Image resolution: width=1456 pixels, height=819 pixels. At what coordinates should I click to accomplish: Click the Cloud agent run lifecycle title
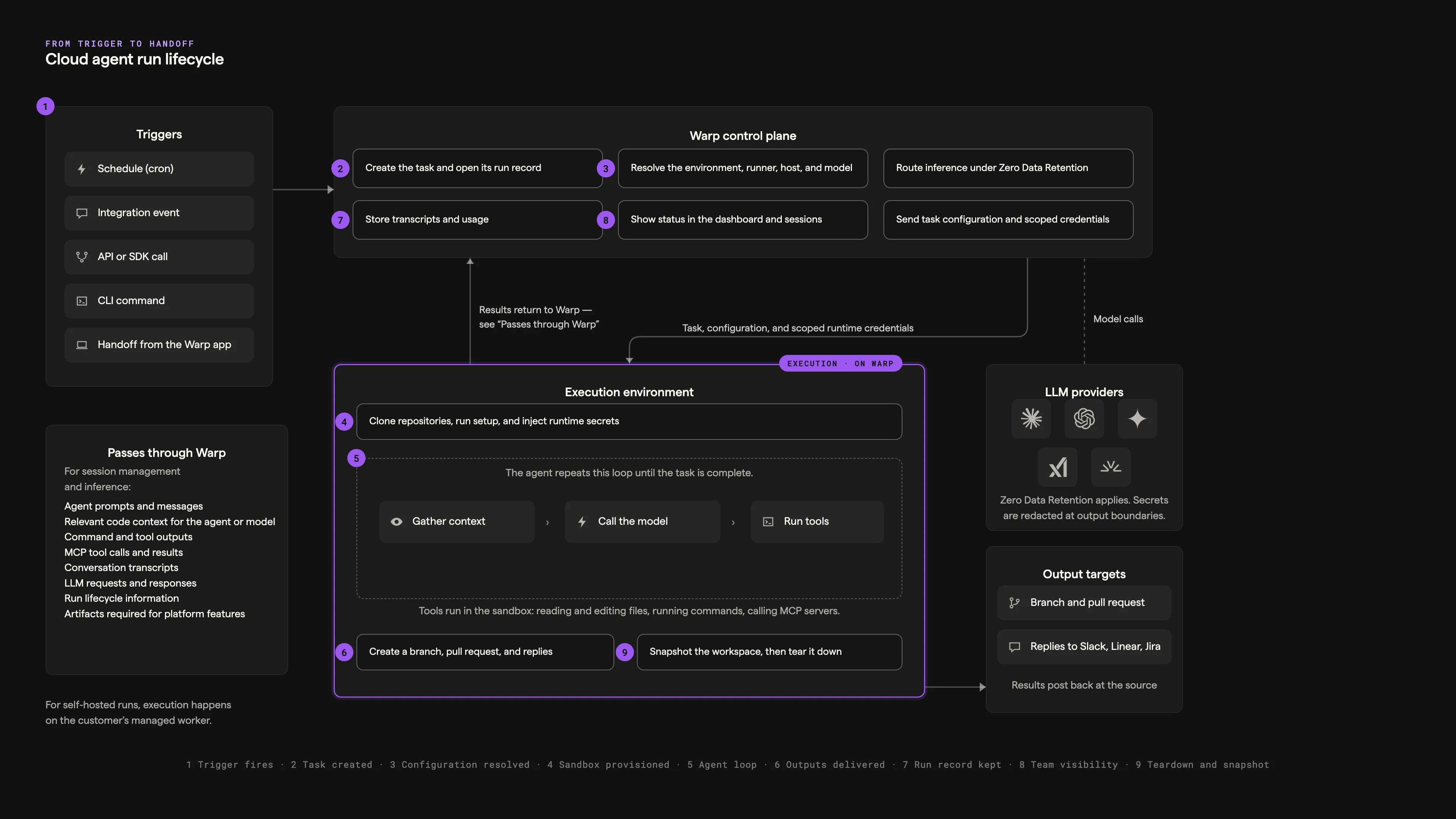coord(135,60)
